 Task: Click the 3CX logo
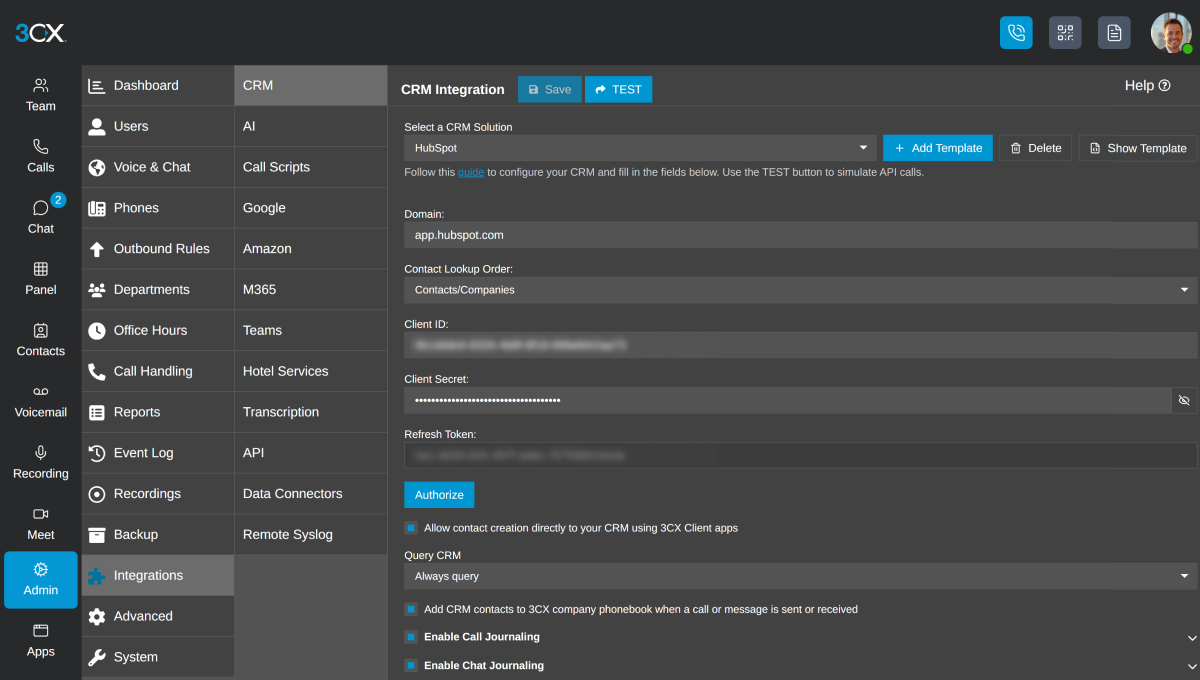coord(40,33)
